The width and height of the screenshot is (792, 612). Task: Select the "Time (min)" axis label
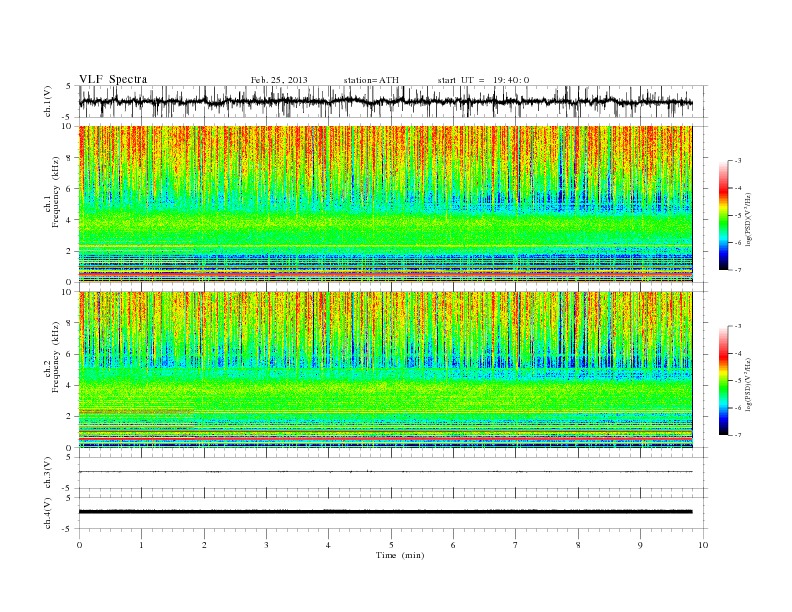[400, 555]
